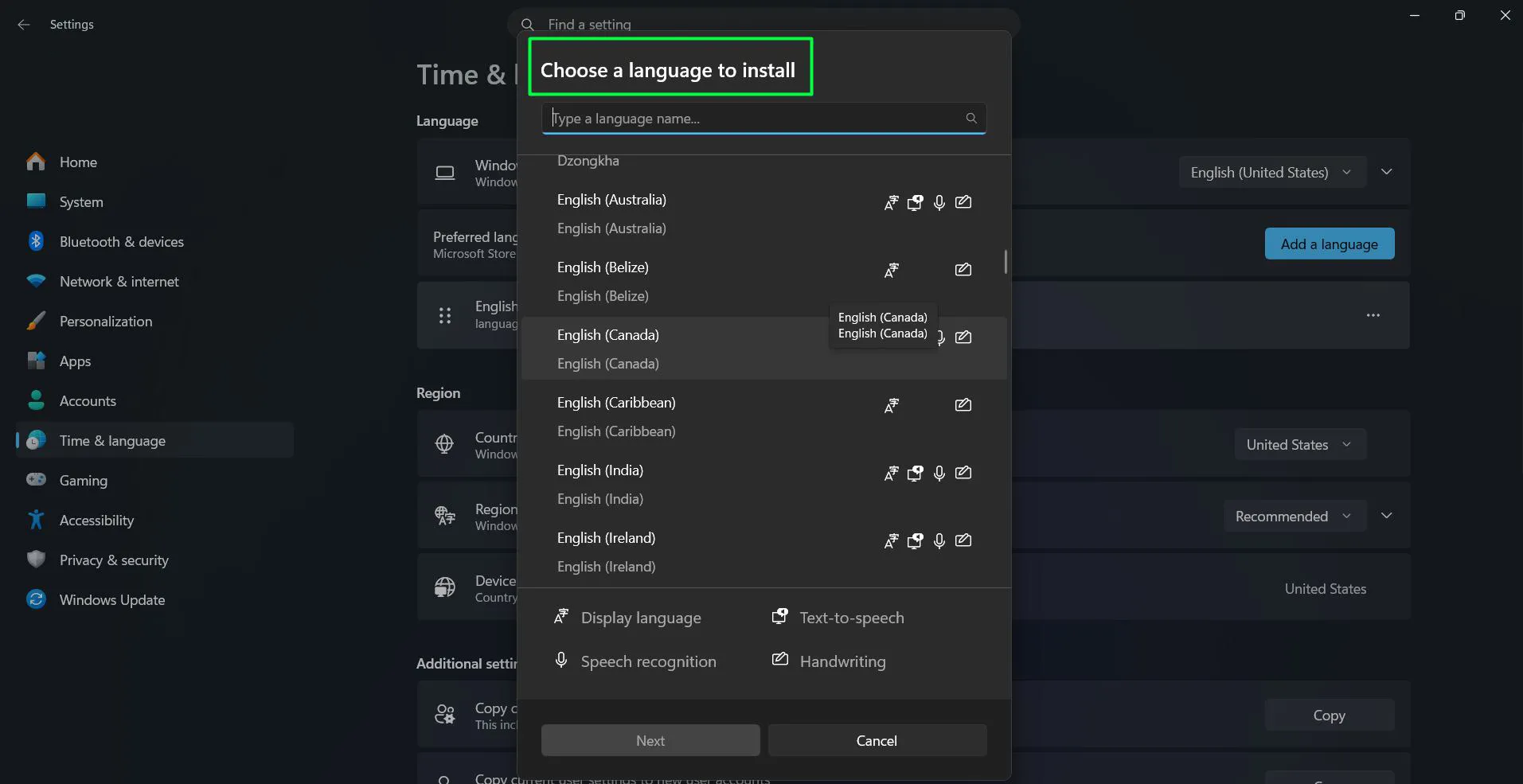The image size is (1523, 784).
Task: Open the English (United States) display language dropdown
Action: tap(1271, 172)
